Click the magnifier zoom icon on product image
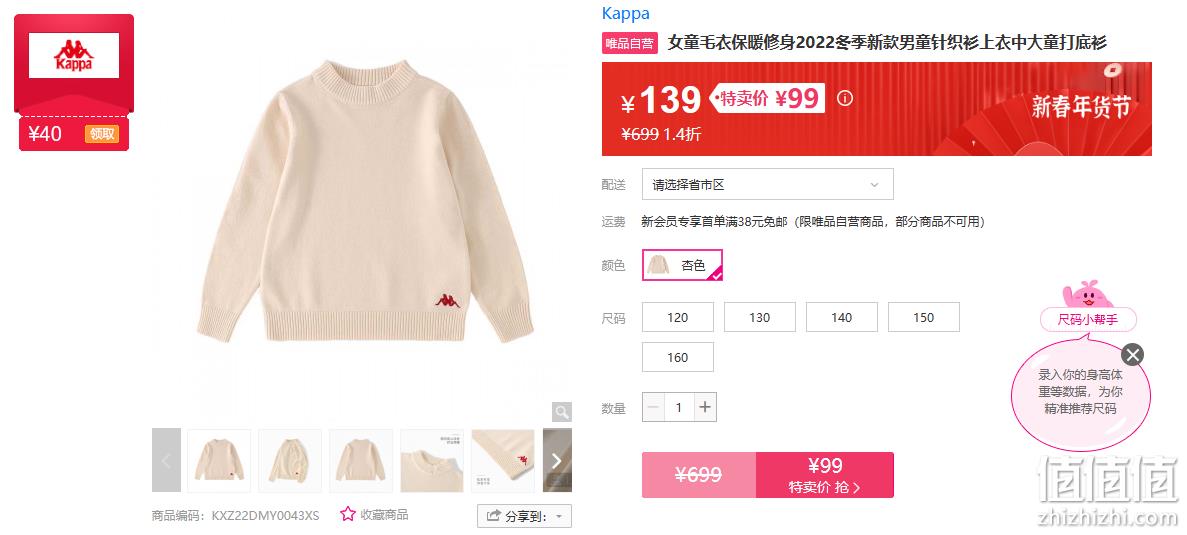The width and height of the screenshot is (1187, 535). click(561, 412)
